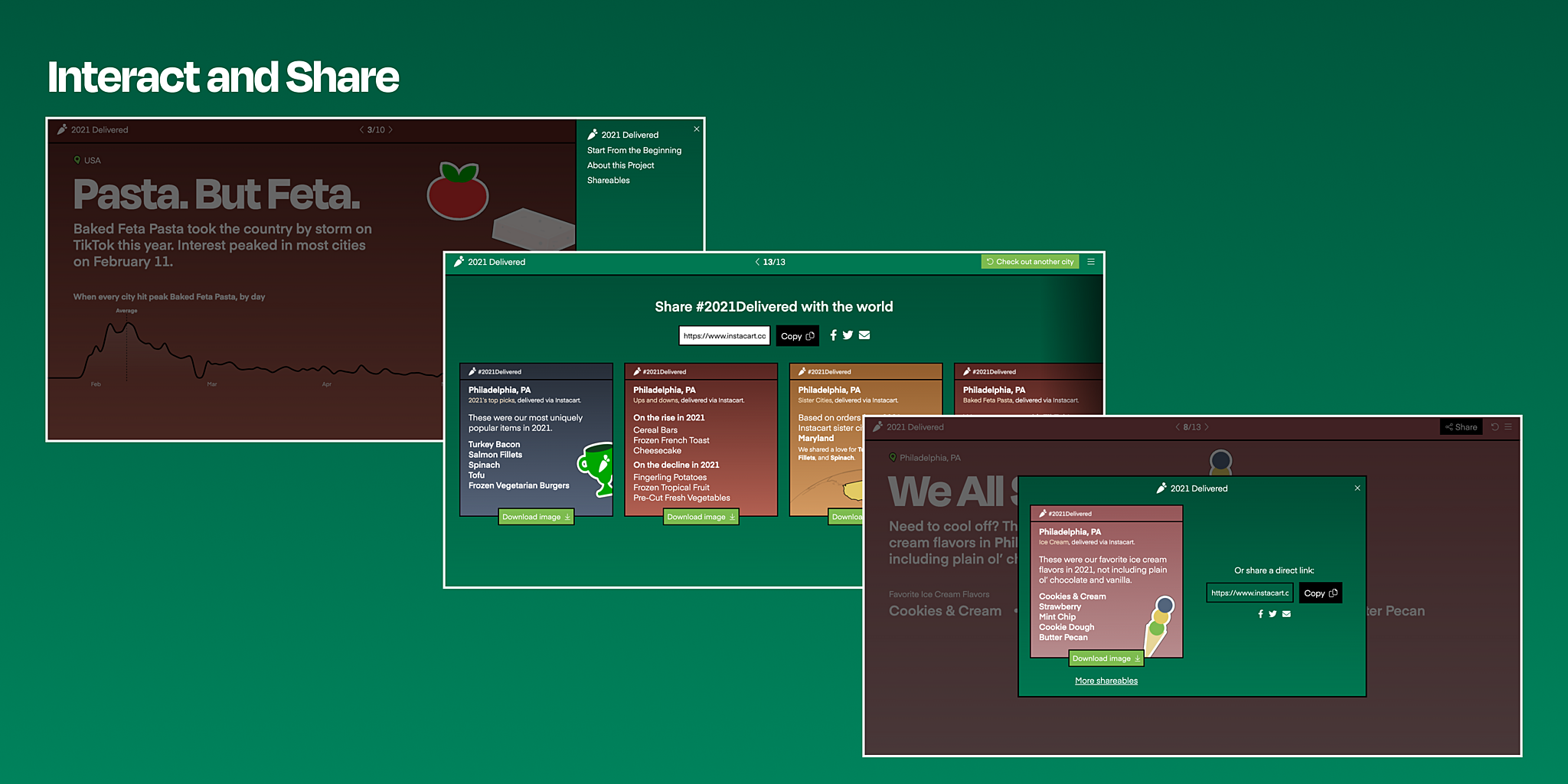This screenshot has height=784, width=1568.
Task: Select 'Start From the Beginning' menu item
Action: 634,150
